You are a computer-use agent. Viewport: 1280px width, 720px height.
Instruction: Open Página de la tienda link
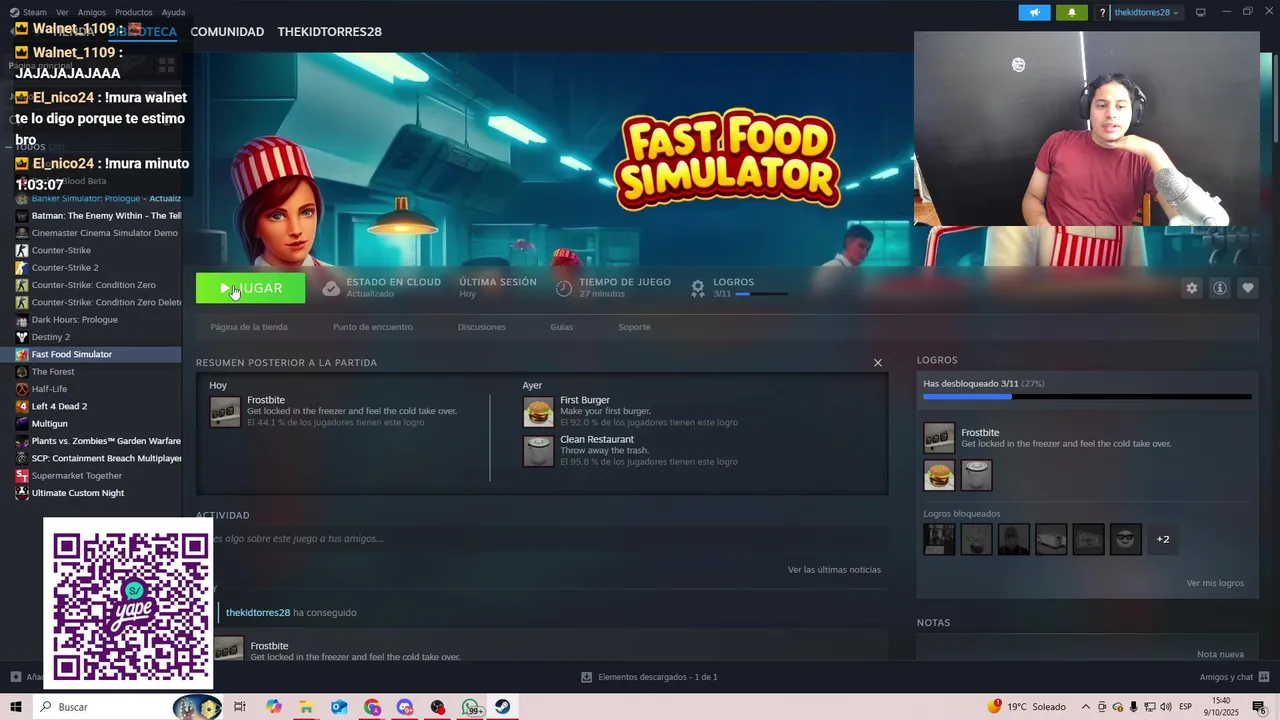249,327
